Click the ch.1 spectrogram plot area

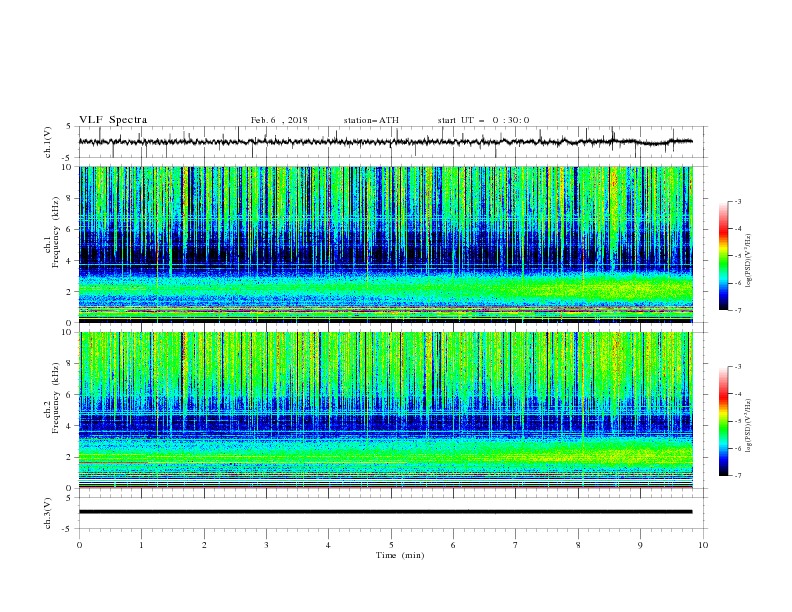[385, 244]
